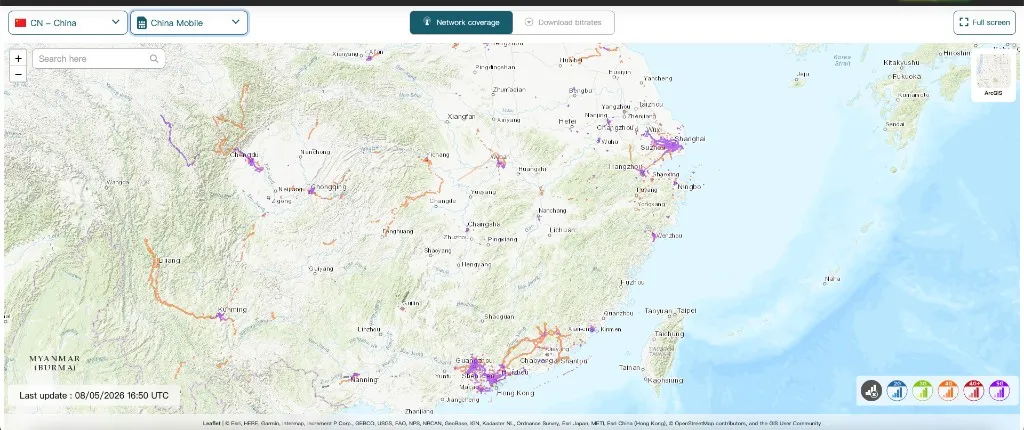This screenshot has height=430, width=1024.
Task: Open the map in Full screen
Action: click(x=984, y=22)
